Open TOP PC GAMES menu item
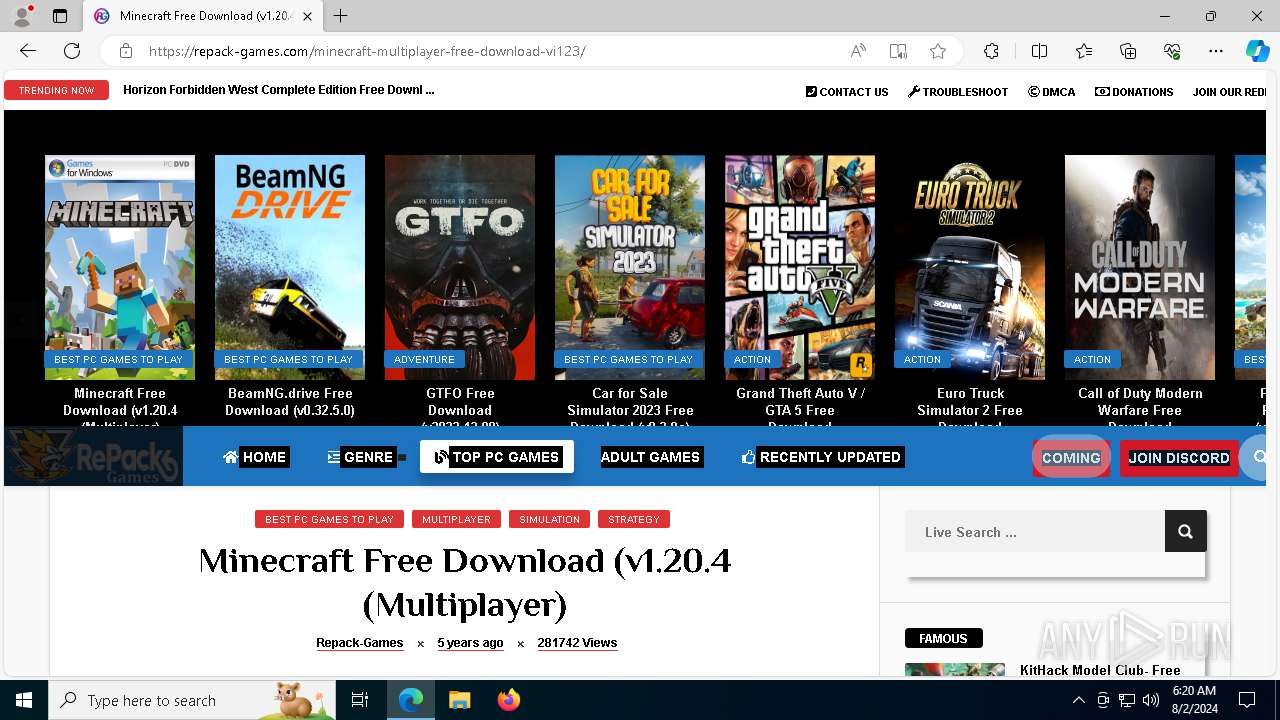 coord(497,457)
